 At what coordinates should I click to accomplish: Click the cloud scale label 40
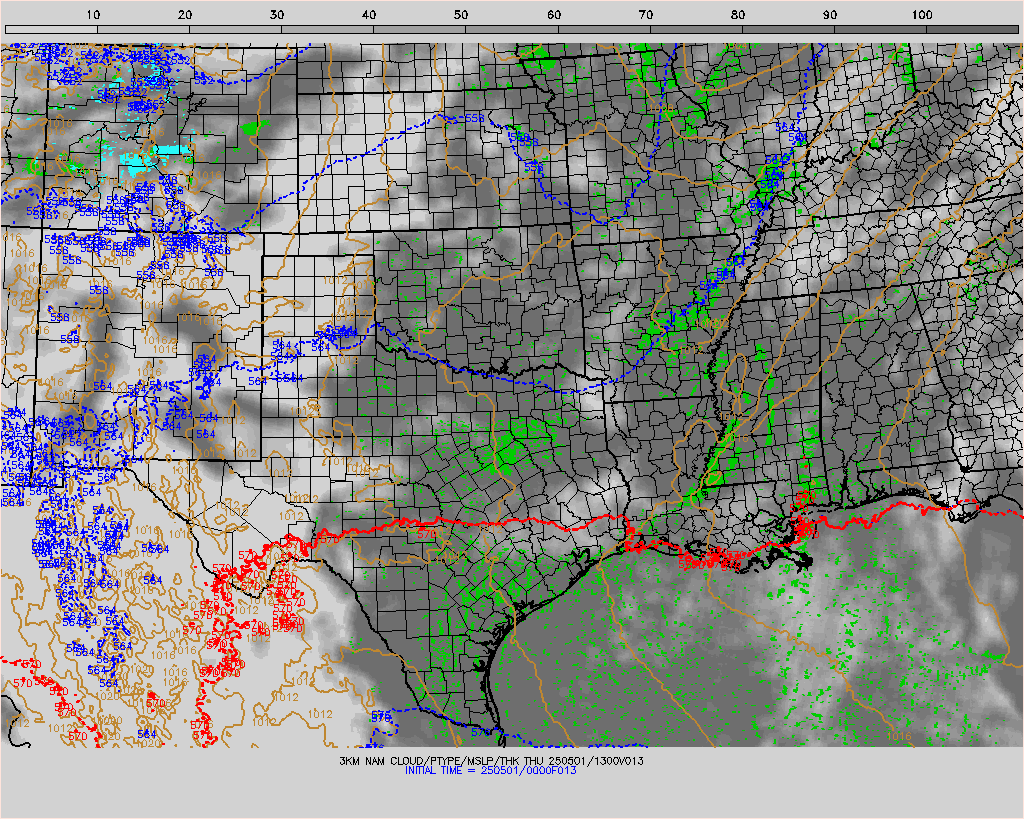369,14
